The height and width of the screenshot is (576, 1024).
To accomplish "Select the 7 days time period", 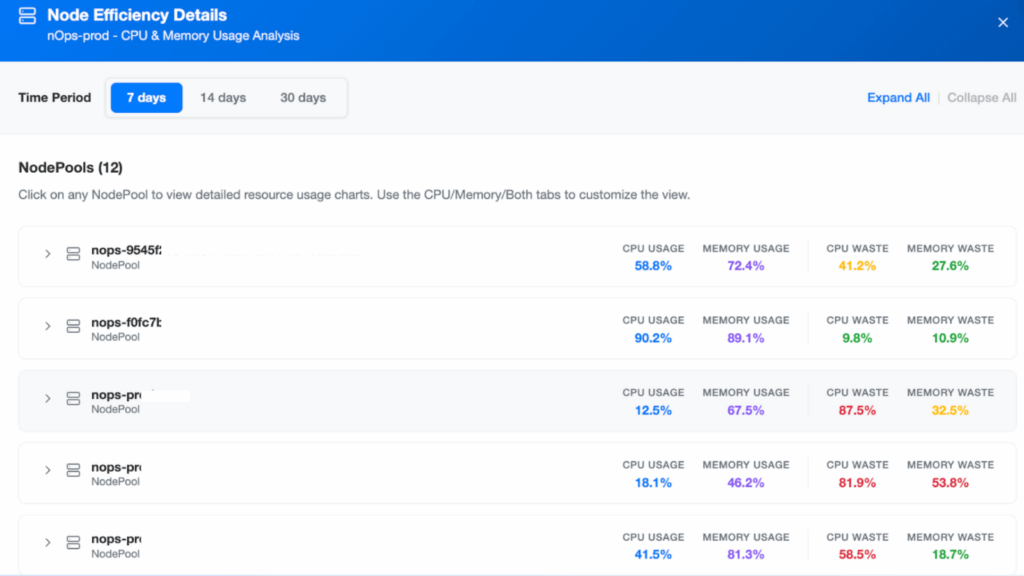I will [146, 98].
